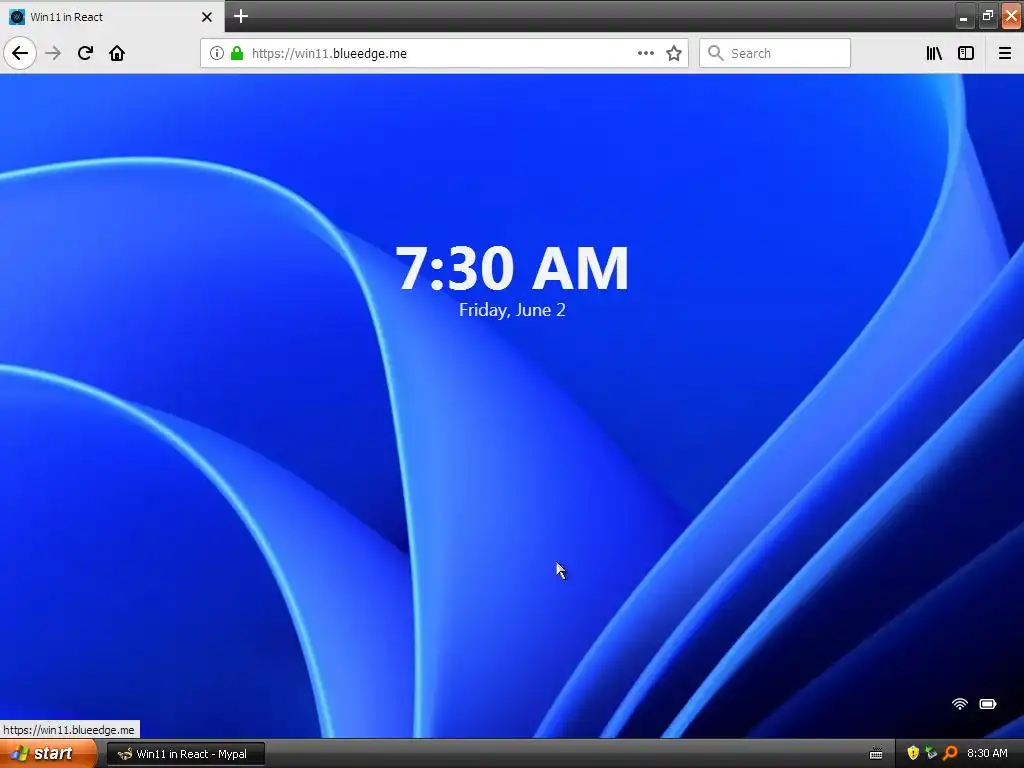Open the yellow security shield tray icon

pyautogui.click(x=913, y=753)
